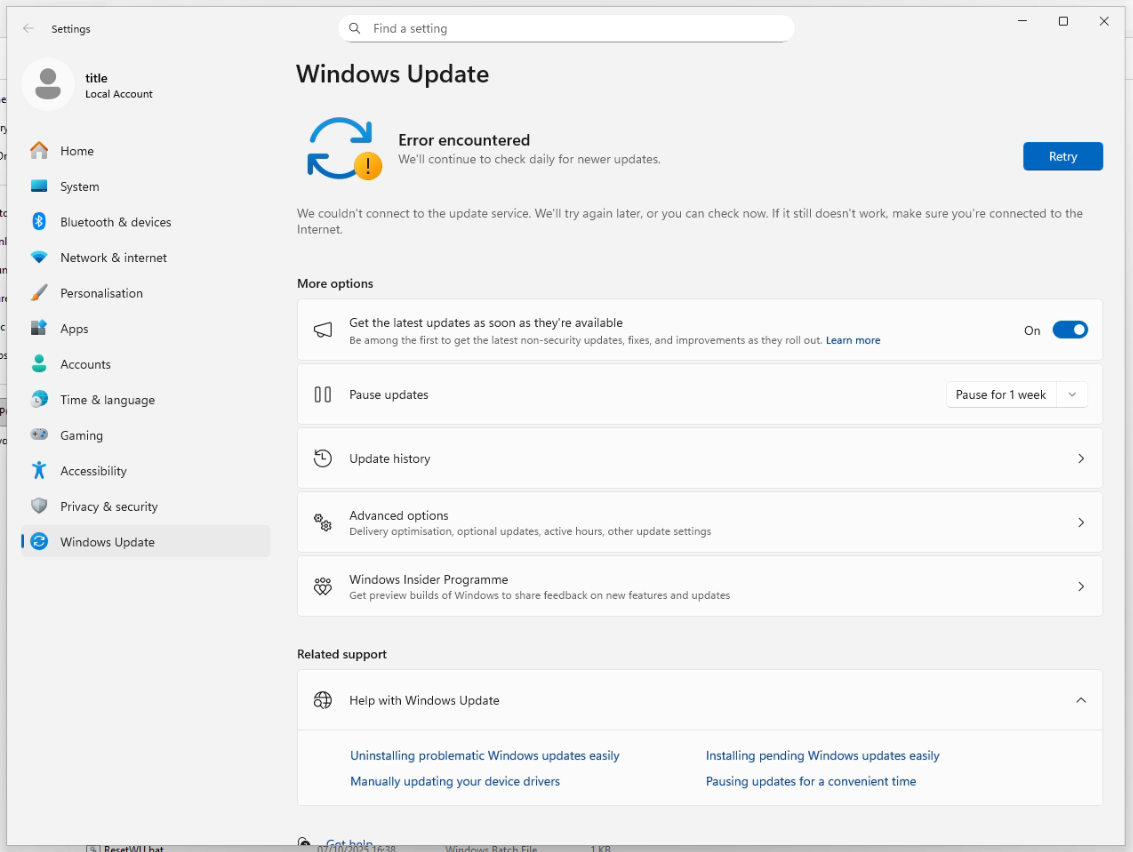Click the Update history clock icon
The width and height of the screenshot is (1133, 852).
click(323, 458)
